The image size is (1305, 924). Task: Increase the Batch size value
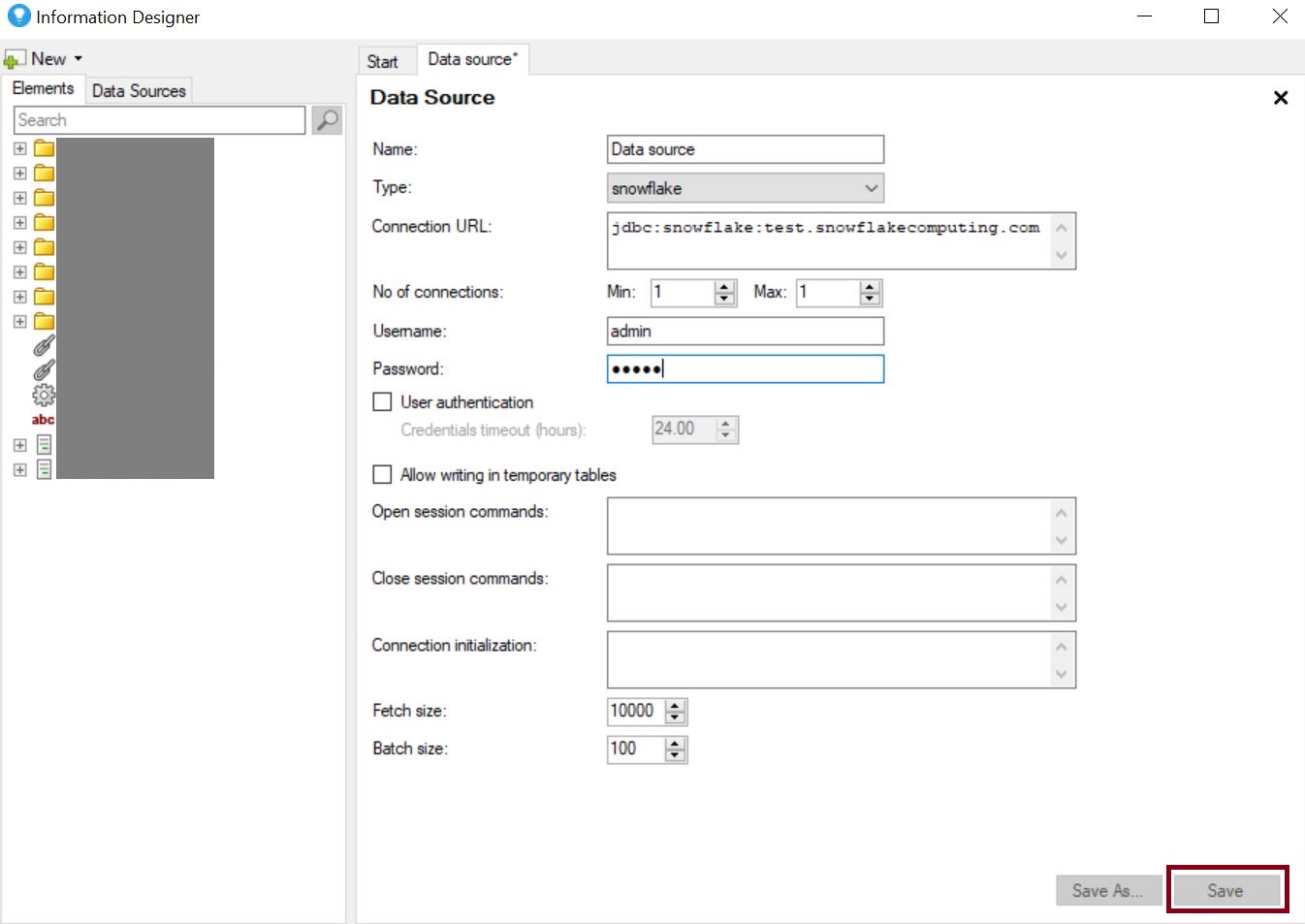676,744
